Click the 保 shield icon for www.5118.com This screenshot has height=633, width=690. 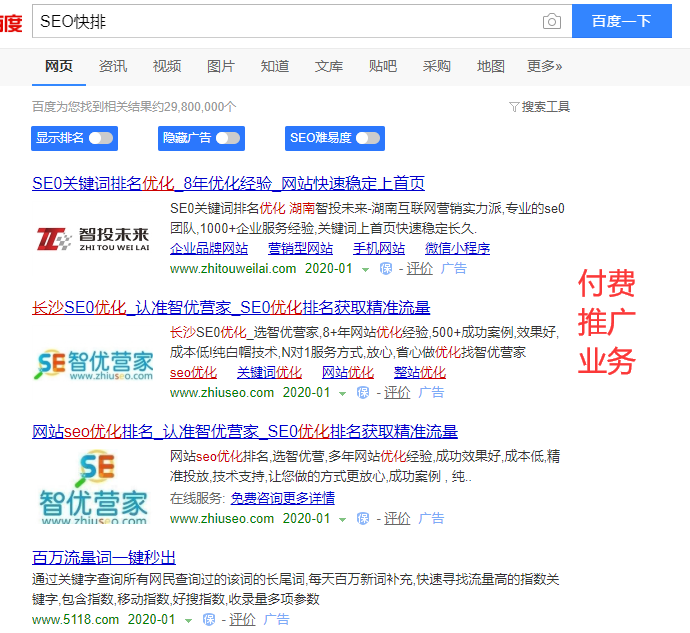(209, 619)
